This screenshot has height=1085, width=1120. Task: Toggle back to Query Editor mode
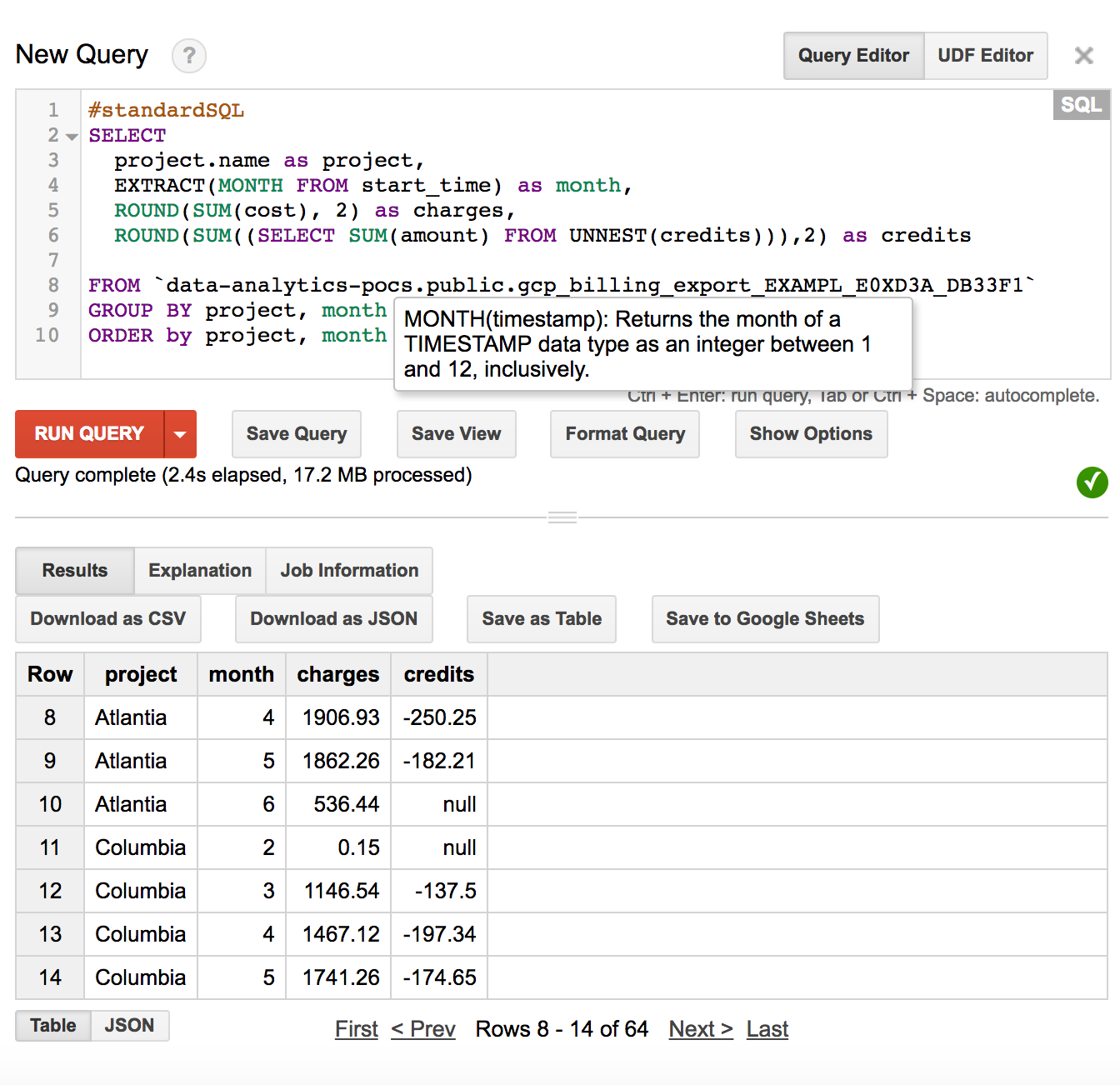point(853,55)
